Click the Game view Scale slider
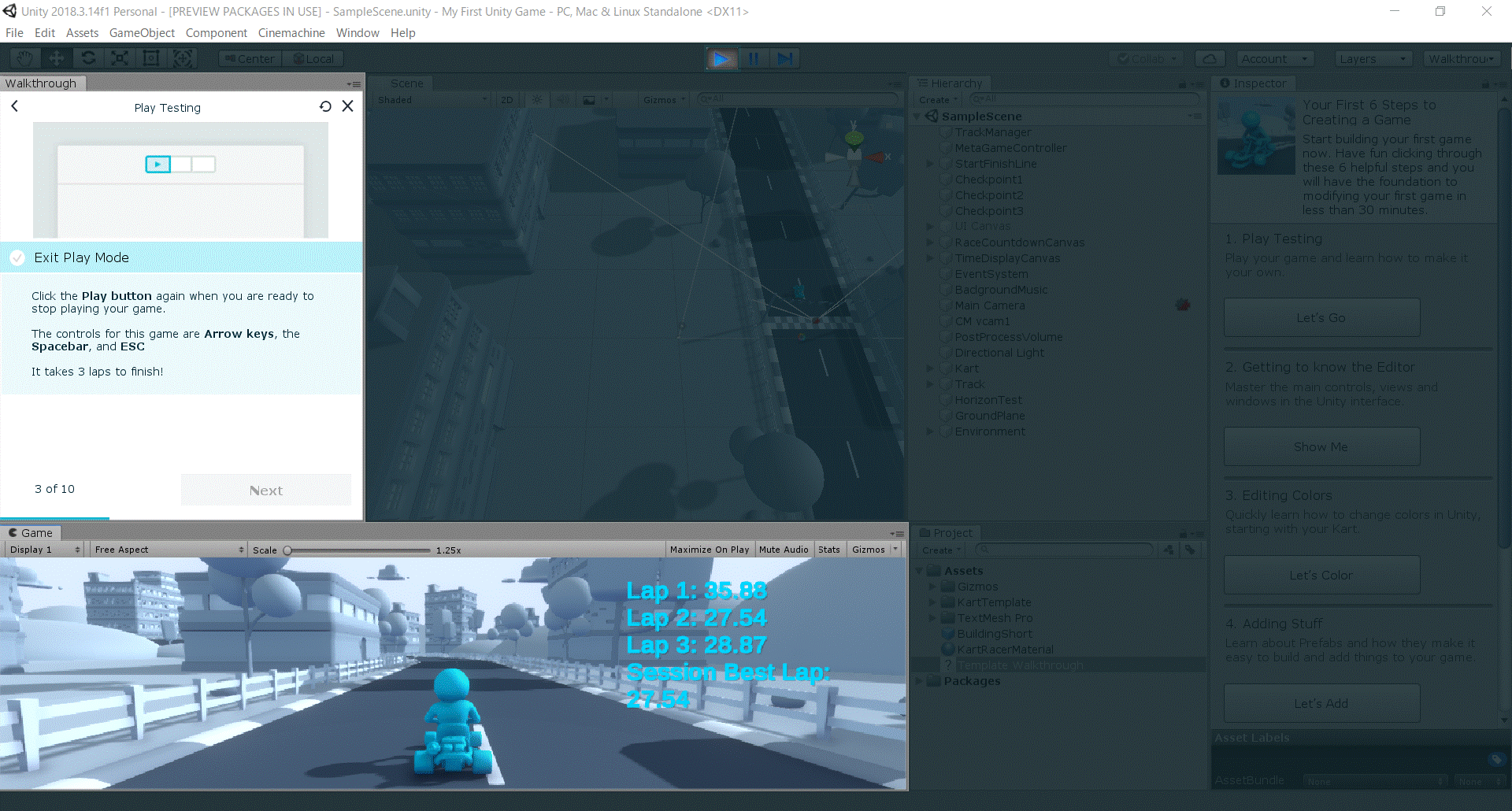Image resolution: width=1512 pixels, height=811 pixels. 358,550
